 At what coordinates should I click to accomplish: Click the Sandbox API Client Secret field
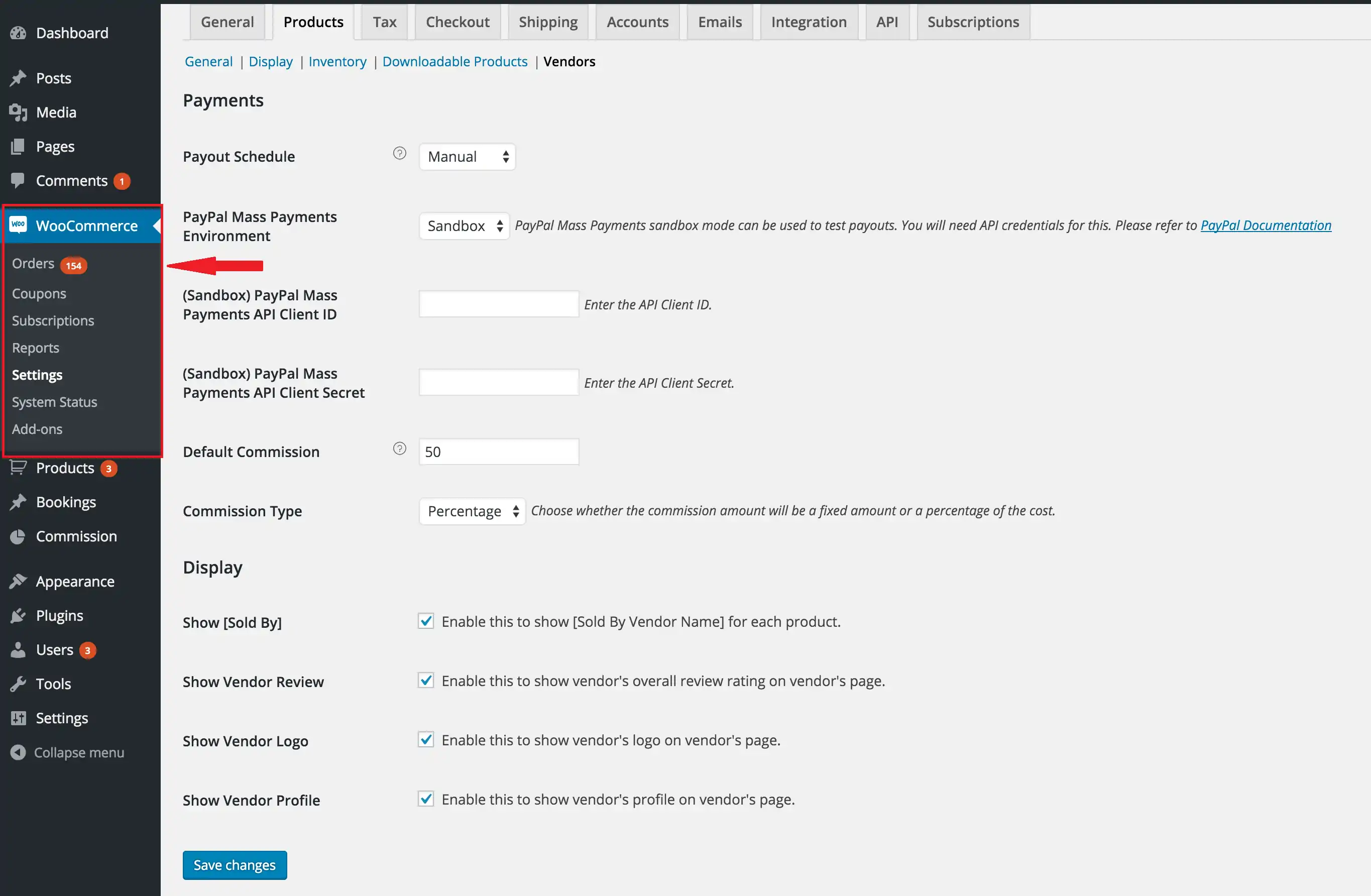[x=498, y=383]
